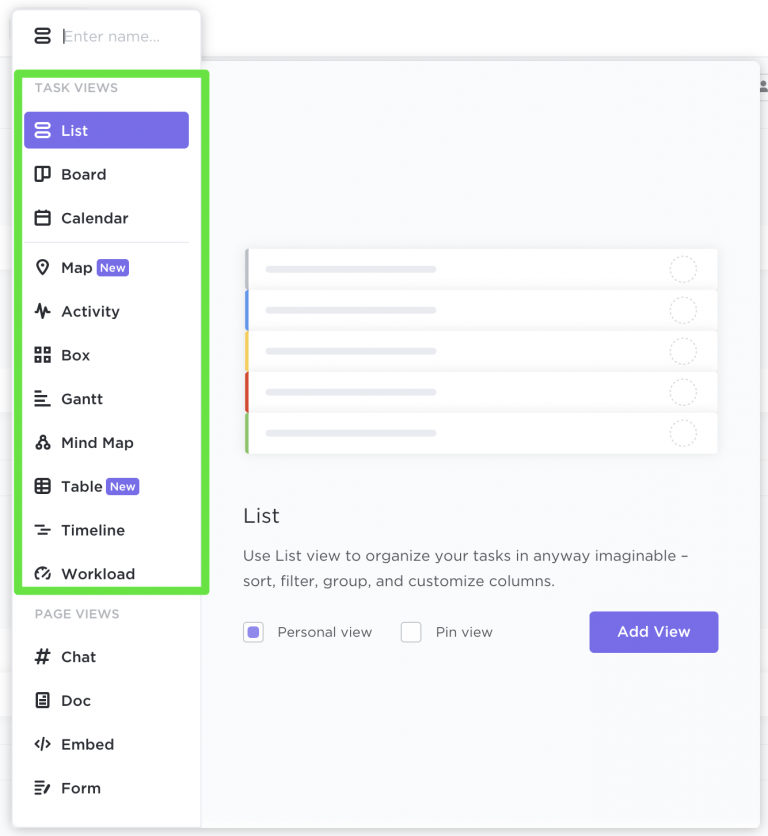Select the Board view icon
The height and width of the screenshot is (836, 768).
(40, 174)
